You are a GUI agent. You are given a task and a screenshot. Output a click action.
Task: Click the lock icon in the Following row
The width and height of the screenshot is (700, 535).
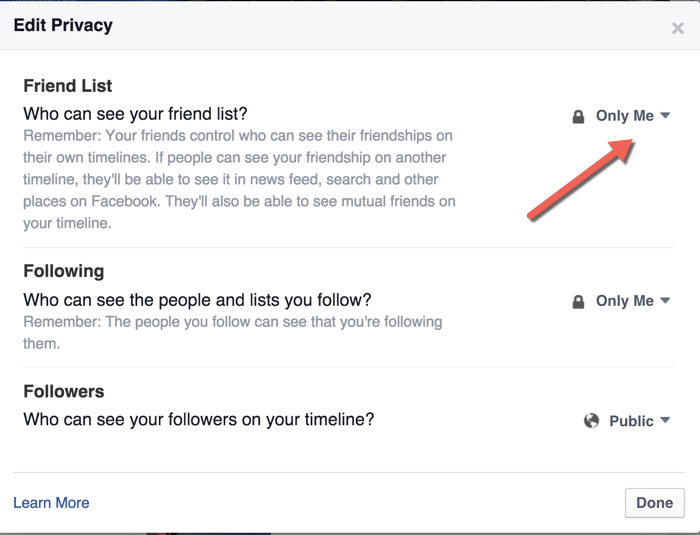578,302
